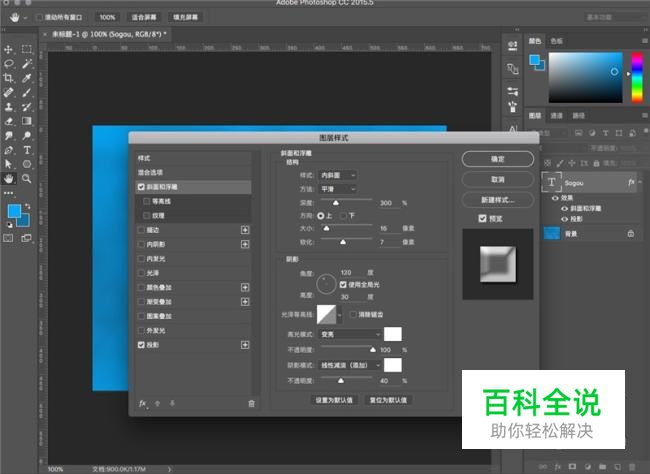
Task: Select the Eraser tool
Action: 8,121
